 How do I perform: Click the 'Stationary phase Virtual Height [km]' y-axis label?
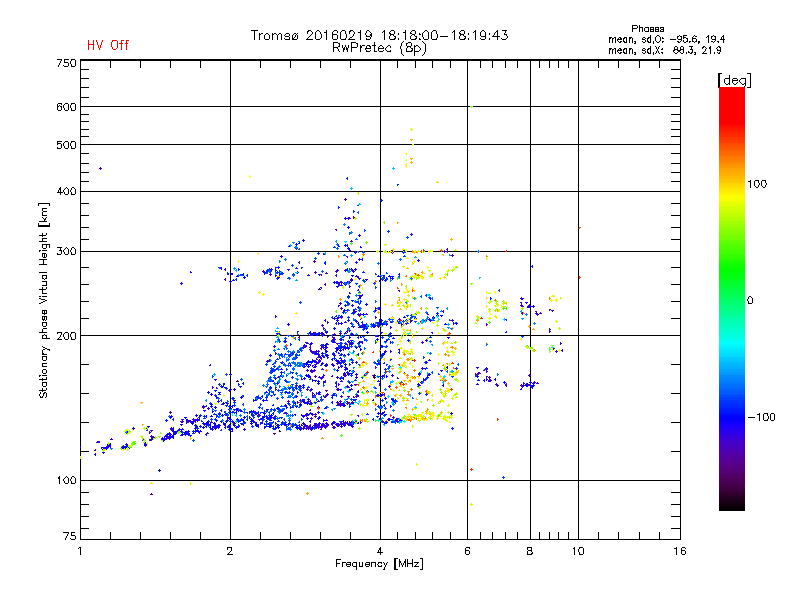[x=44, y=301]
